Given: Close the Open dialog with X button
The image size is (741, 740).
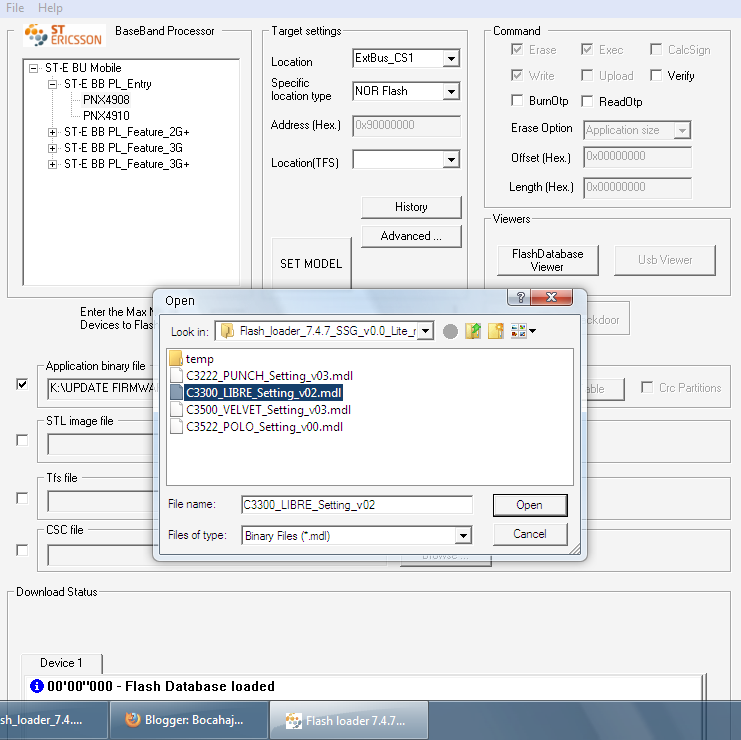Looking at the screenshot, I should pos(551,297).
